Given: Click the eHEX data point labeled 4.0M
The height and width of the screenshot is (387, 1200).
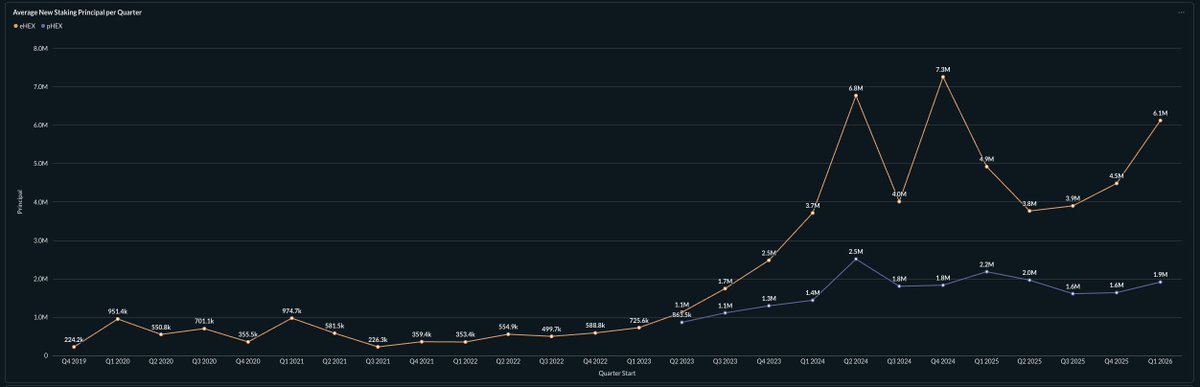Looking at the screenshot, I should click(x=899, y=201).
